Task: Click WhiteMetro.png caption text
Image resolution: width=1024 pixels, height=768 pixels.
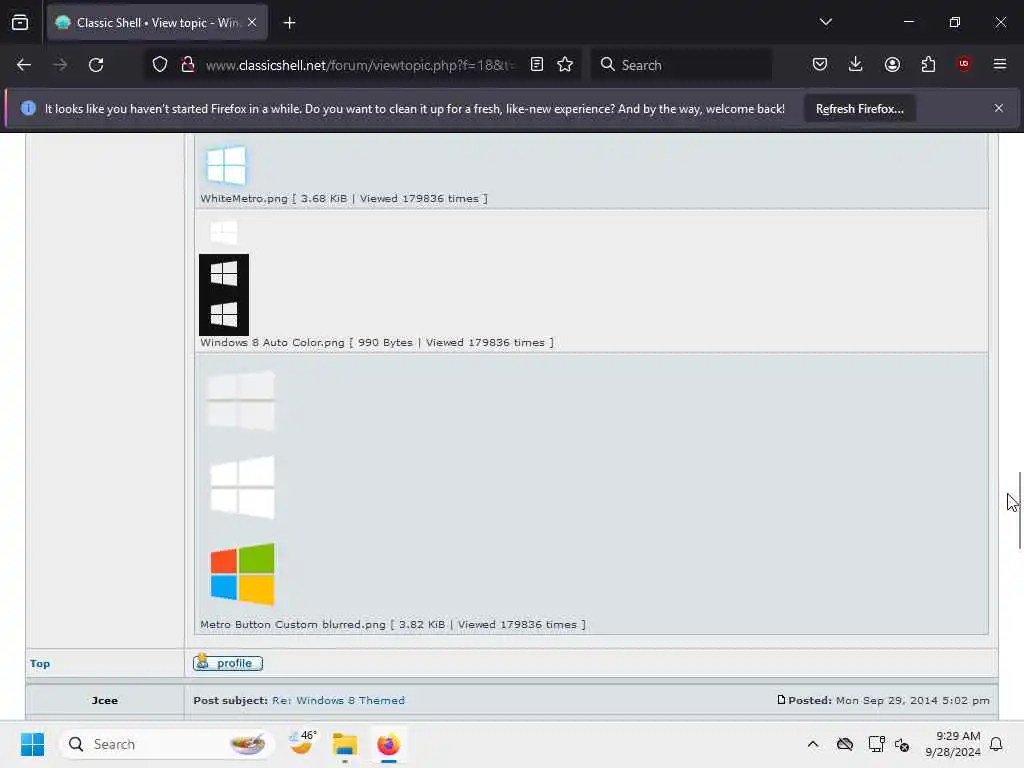Action: click(344, 199)
